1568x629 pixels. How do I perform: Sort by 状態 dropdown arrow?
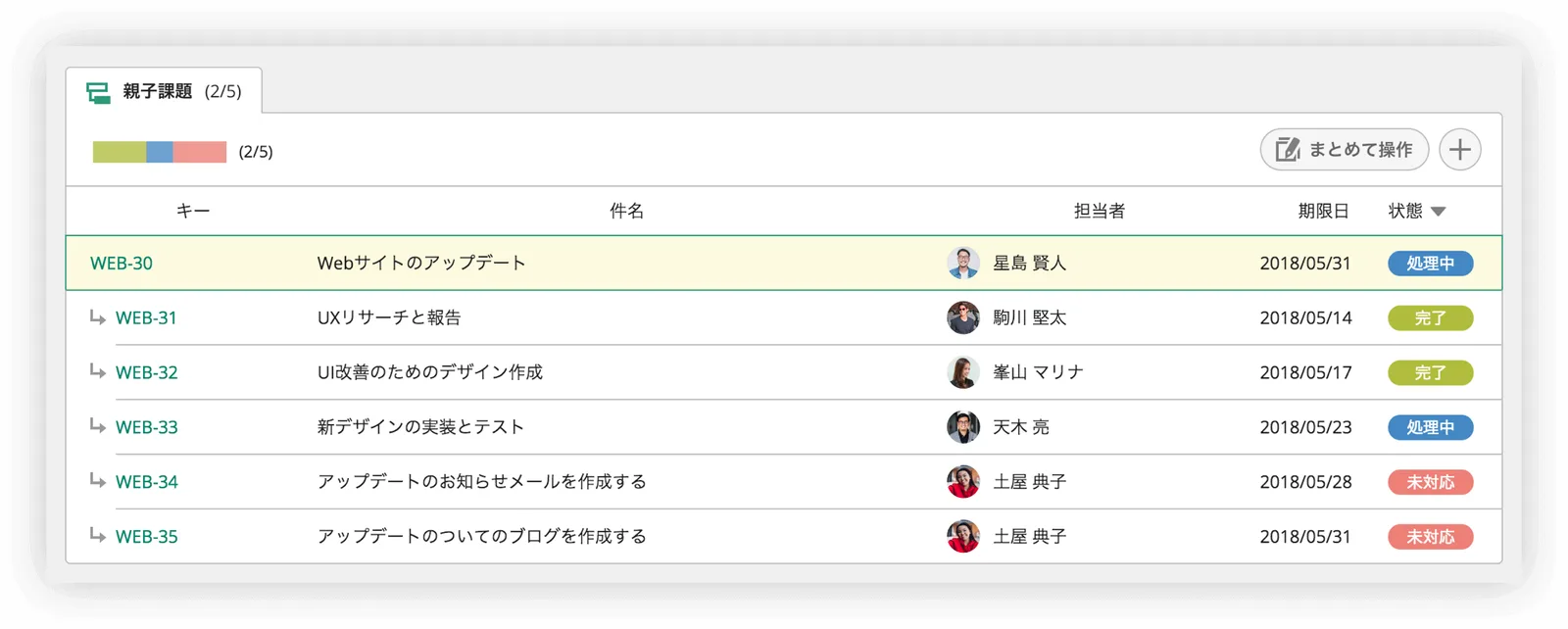1438,212
